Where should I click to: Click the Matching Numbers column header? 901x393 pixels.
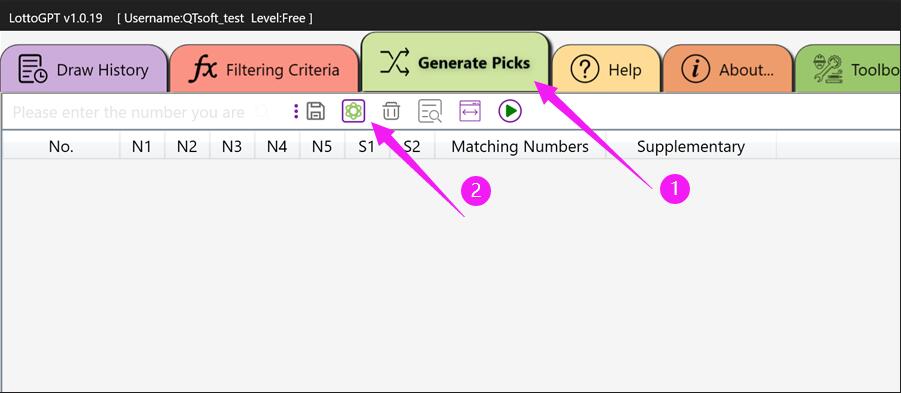point(520,147)
